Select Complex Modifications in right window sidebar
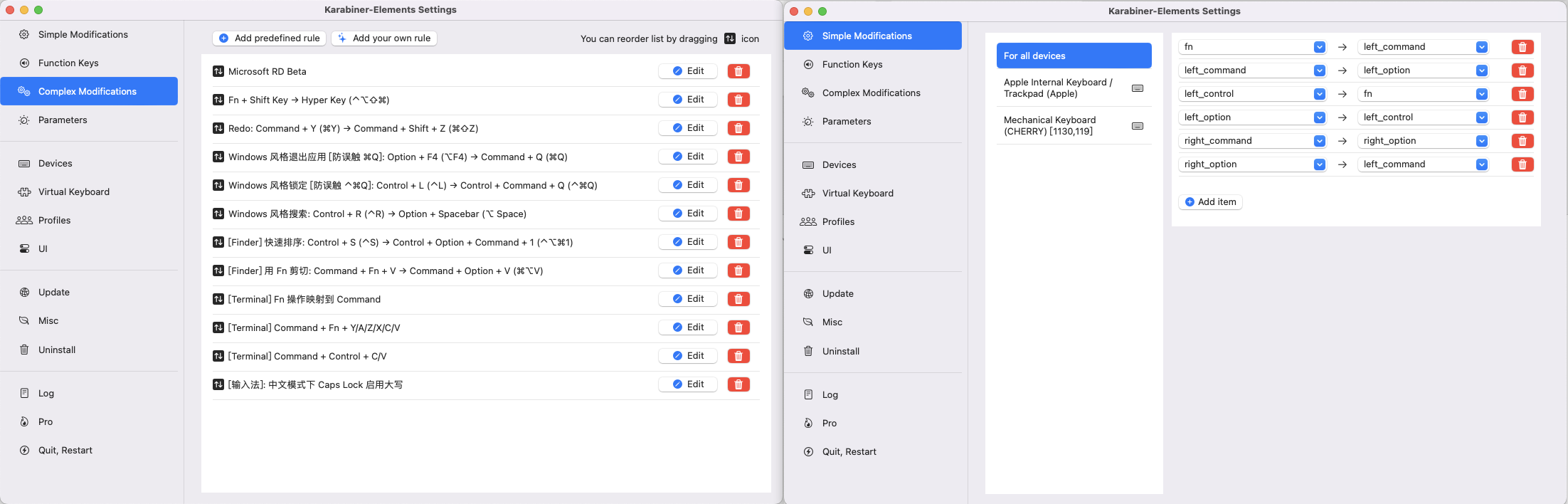The image size is (1568, 504). click(871, 93)
